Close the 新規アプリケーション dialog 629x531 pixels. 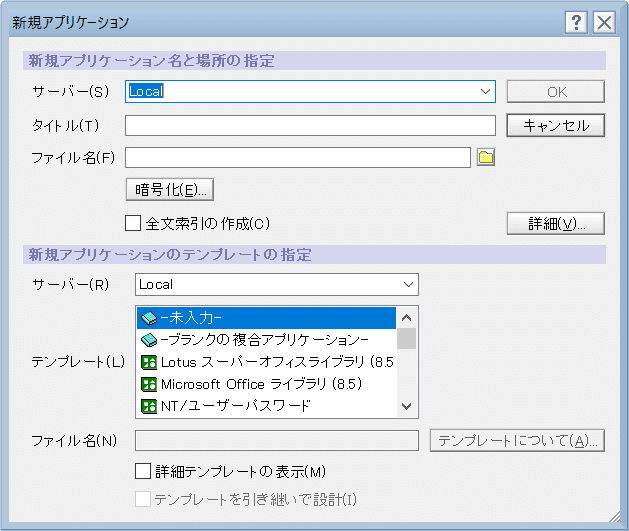604,22
